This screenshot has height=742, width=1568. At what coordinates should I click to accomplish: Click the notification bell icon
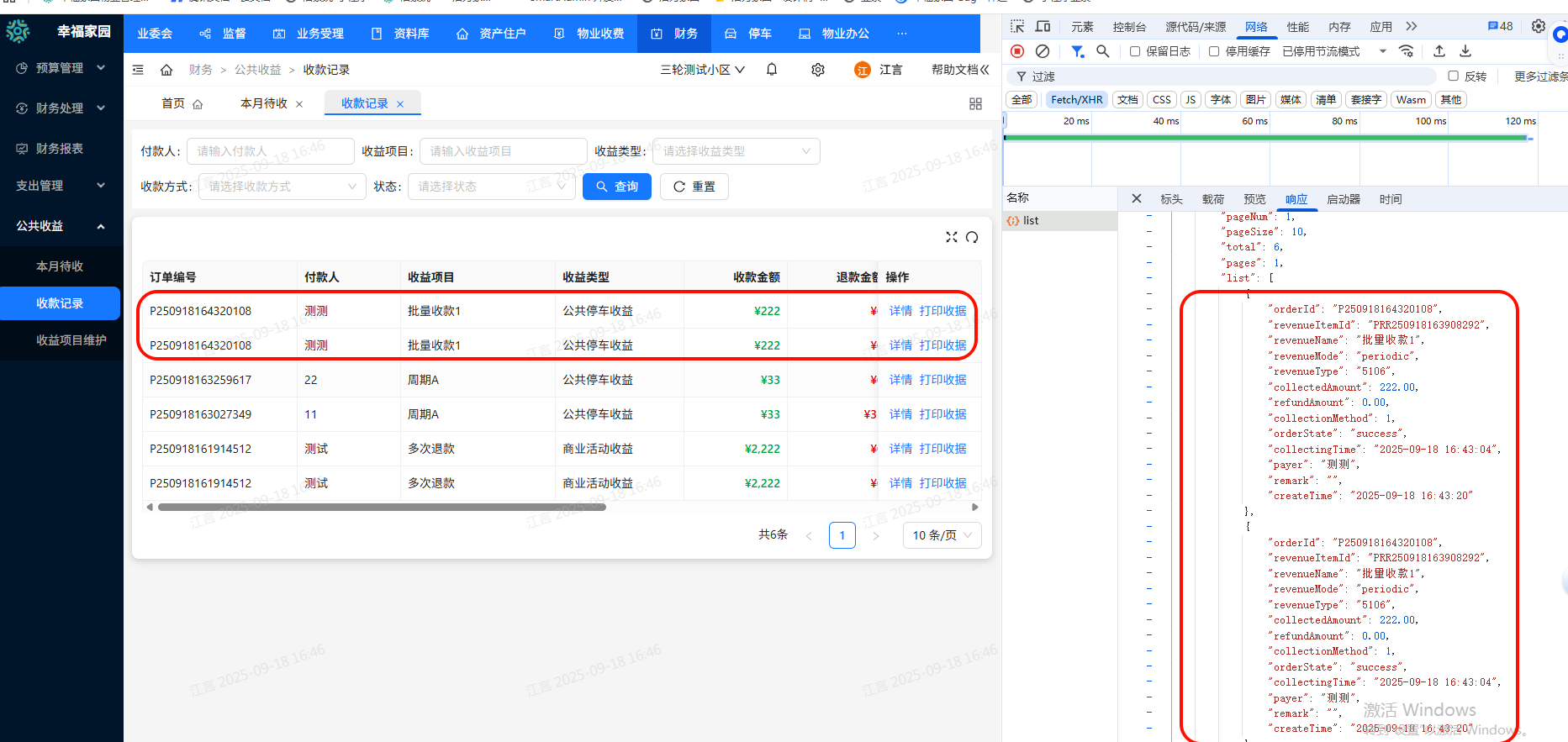(x=772, y=70)
